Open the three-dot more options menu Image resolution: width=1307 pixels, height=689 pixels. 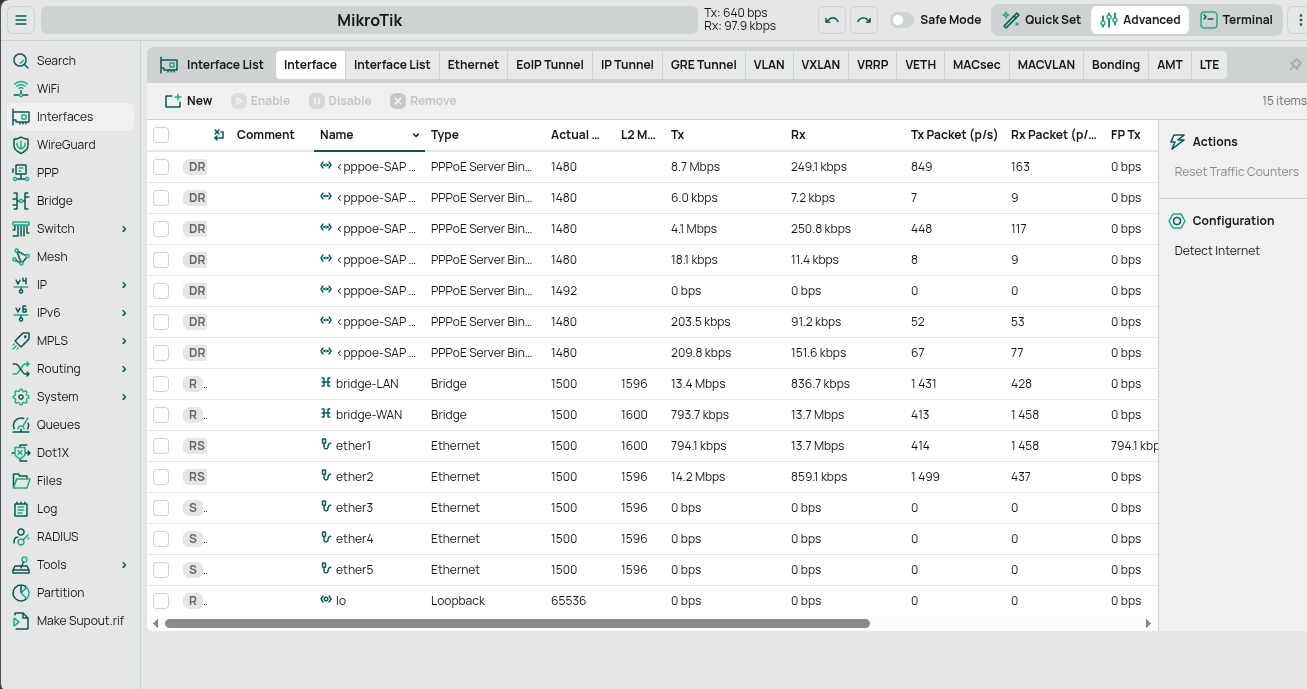tap(1297, 20)
